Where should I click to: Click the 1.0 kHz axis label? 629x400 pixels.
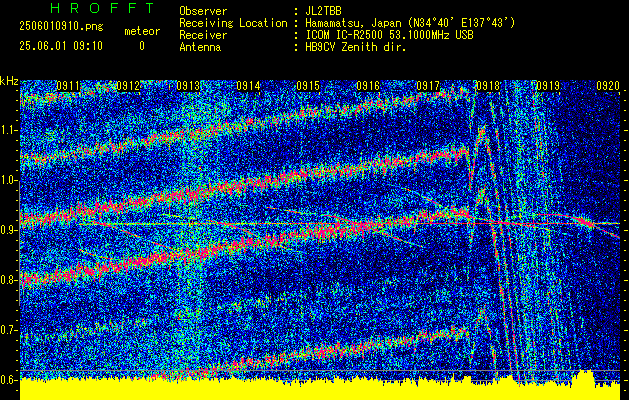point(9,181)
